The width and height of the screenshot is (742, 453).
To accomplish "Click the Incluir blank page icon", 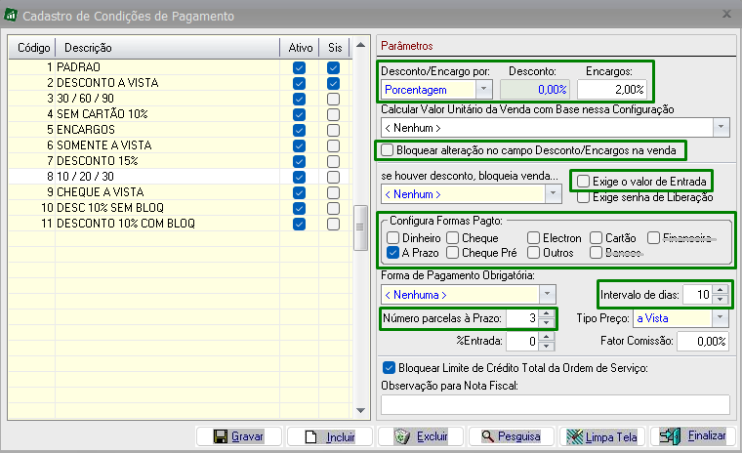I will (311, 436).
